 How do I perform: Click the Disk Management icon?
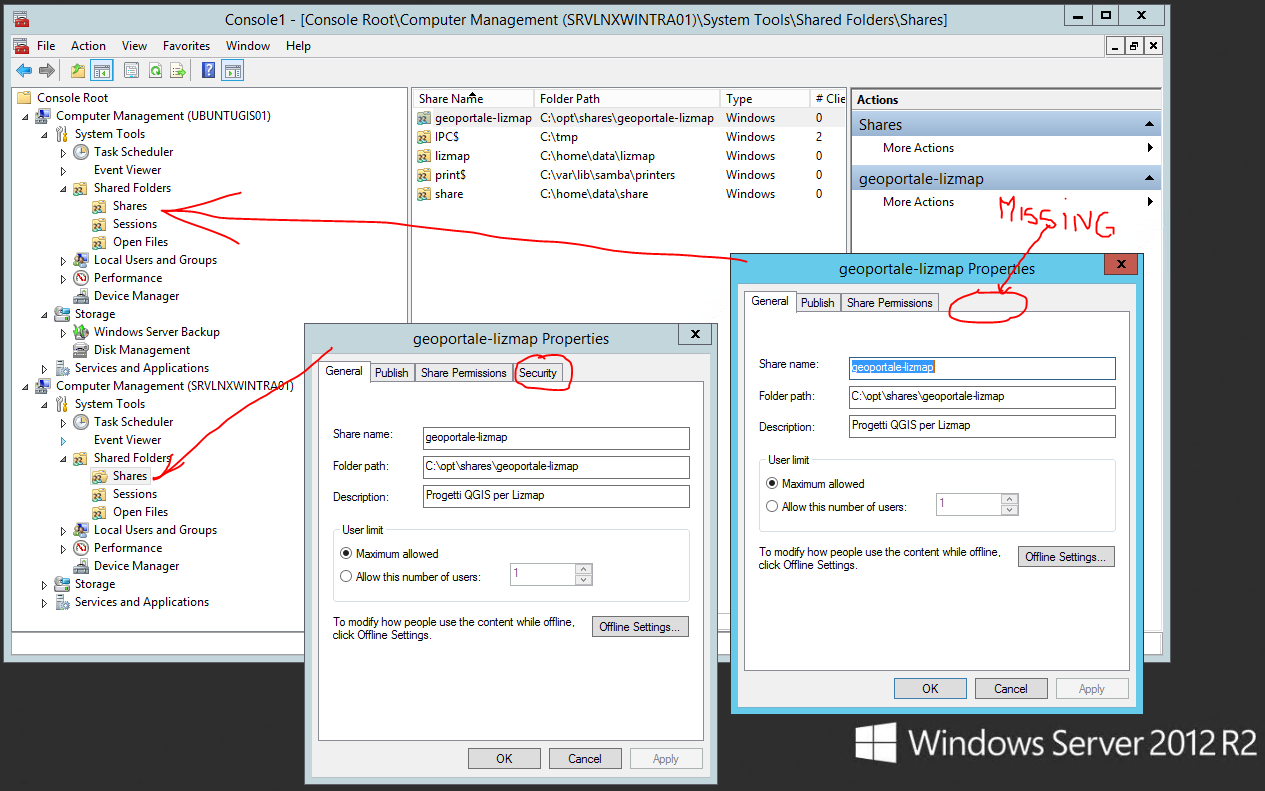(x=81, y=350)
